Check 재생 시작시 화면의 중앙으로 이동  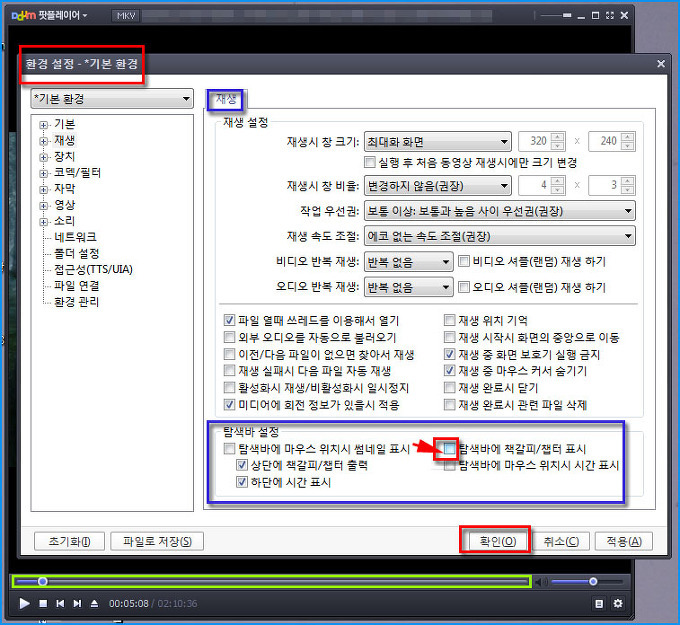pos(450,337)
